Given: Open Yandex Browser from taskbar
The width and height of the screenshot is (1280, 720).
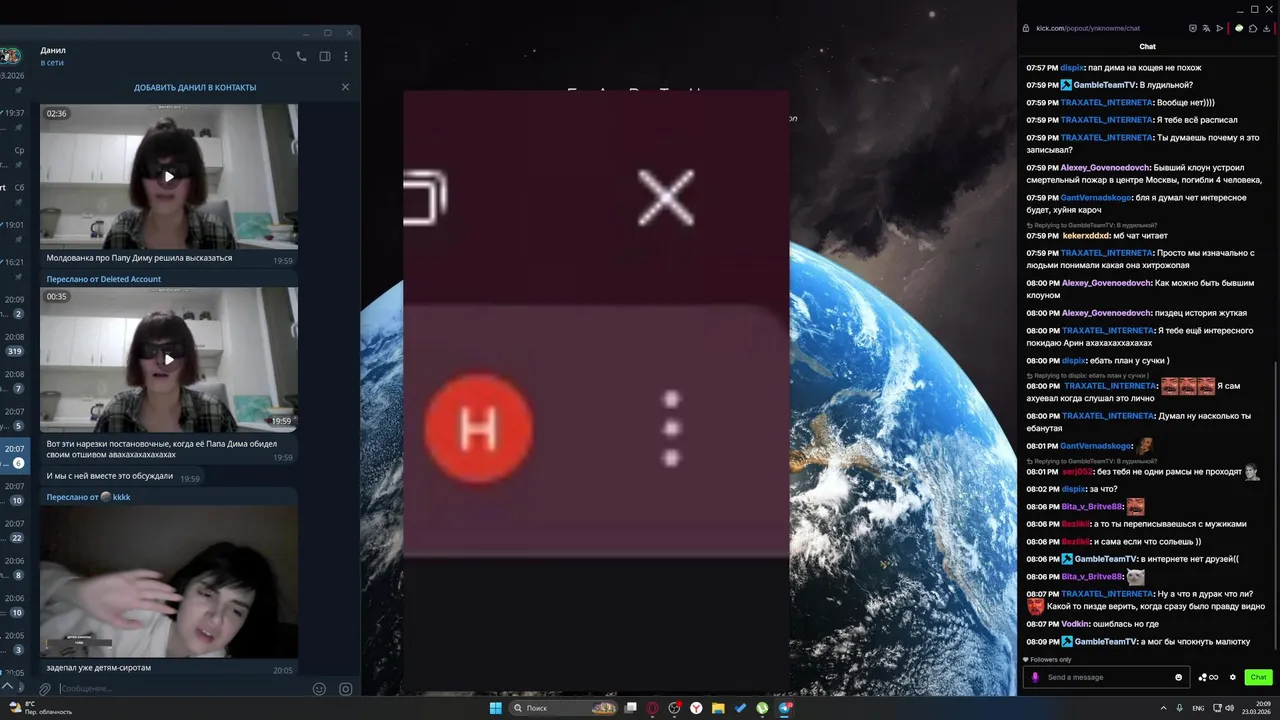Looking at the screenshot, I should coord(696,708).
